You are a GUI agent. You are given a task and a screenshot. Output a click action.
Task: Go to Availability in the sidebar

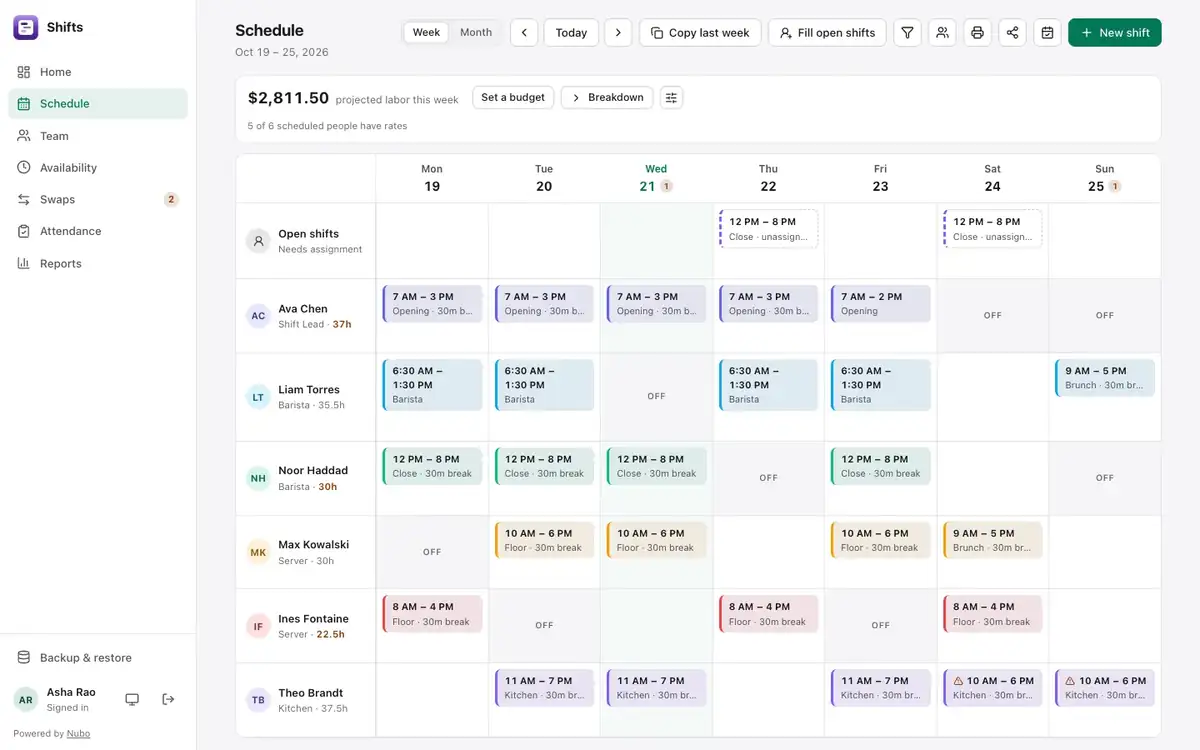tap(98, 168)
